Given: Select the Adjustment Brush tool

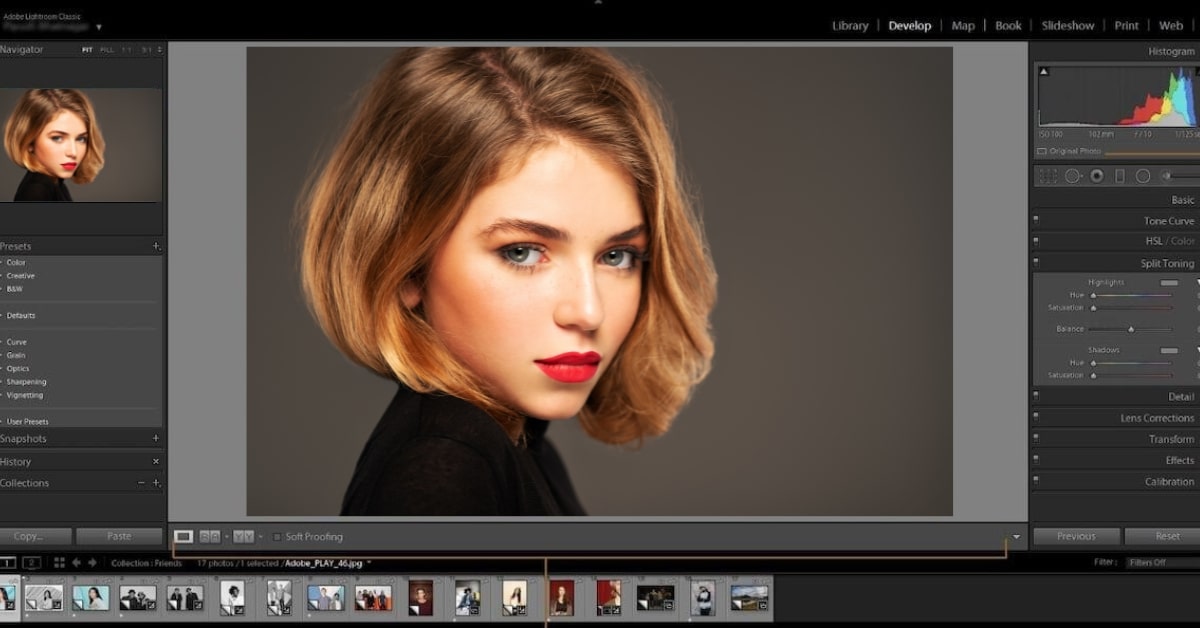Looking at the screenshot, I should coord(1180,176).
